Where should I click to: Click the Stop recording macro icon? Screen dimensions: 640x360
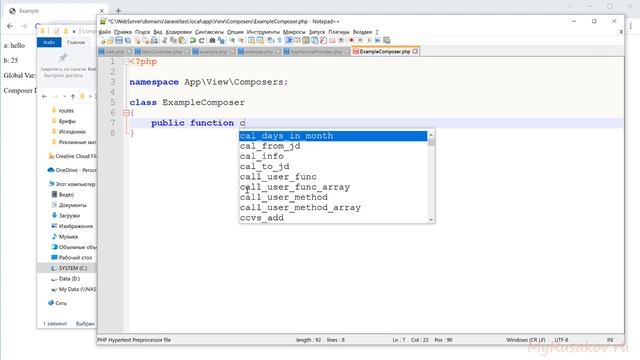[360, 40]
